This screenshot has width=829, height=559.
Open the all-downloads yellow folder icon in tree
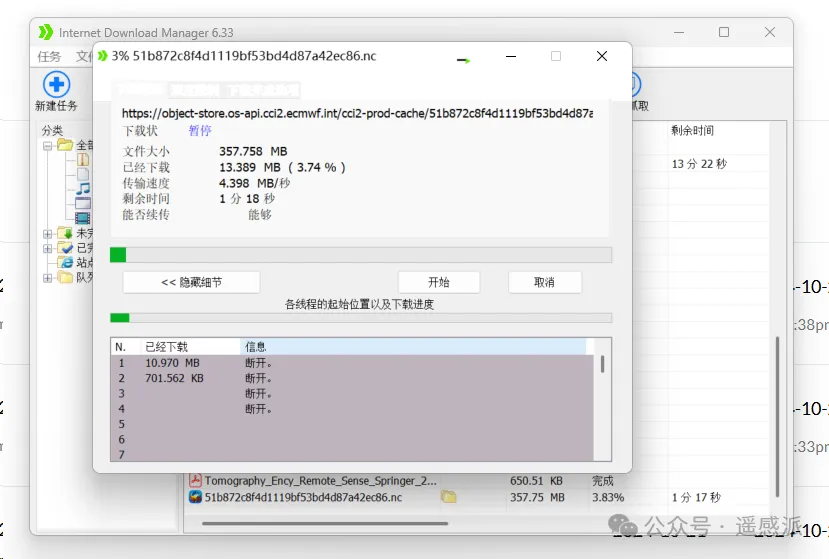(x=65, y=144)
